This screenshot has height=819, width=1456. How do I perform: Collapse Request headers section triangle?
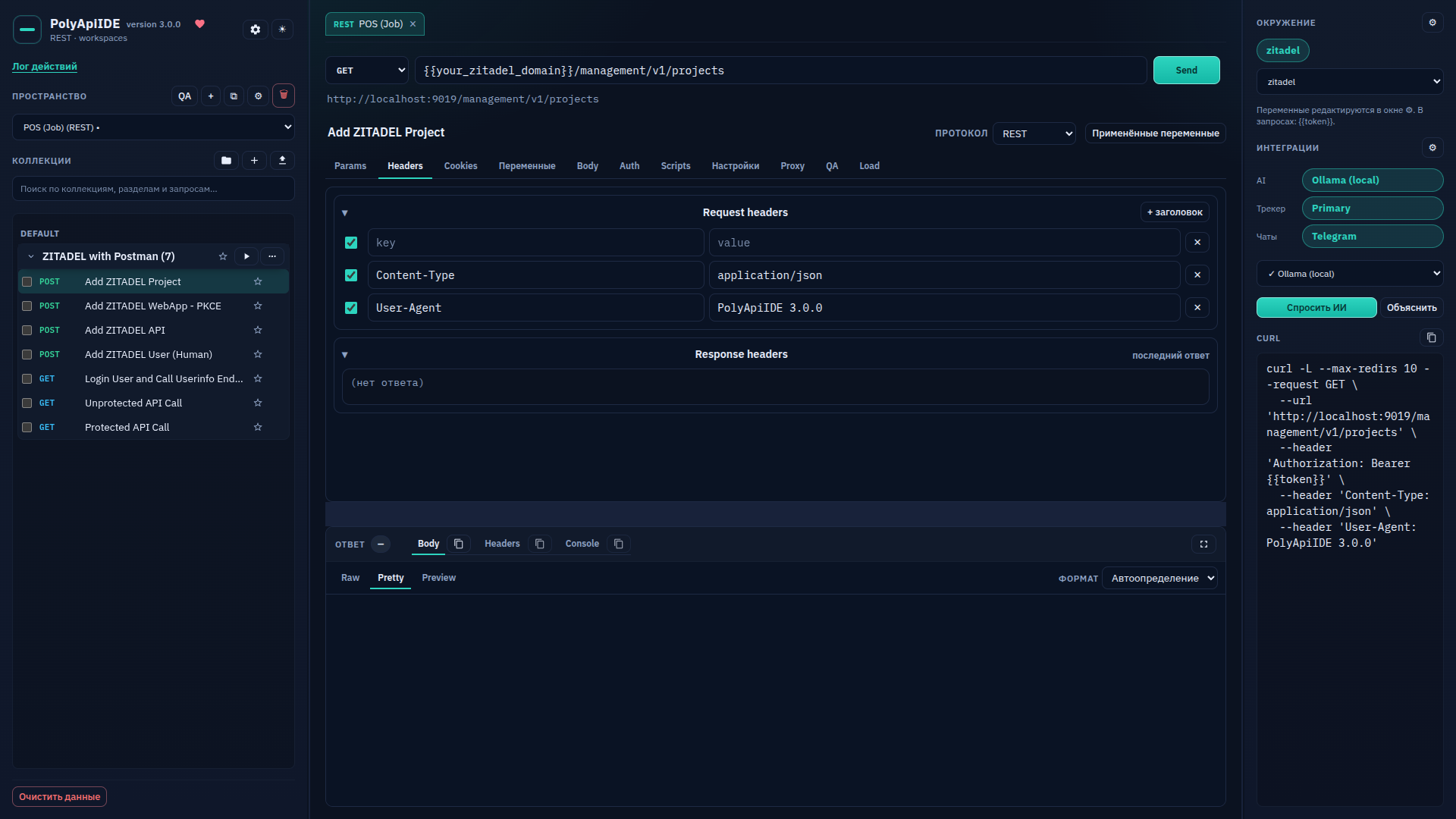click(x=345, y=213)
